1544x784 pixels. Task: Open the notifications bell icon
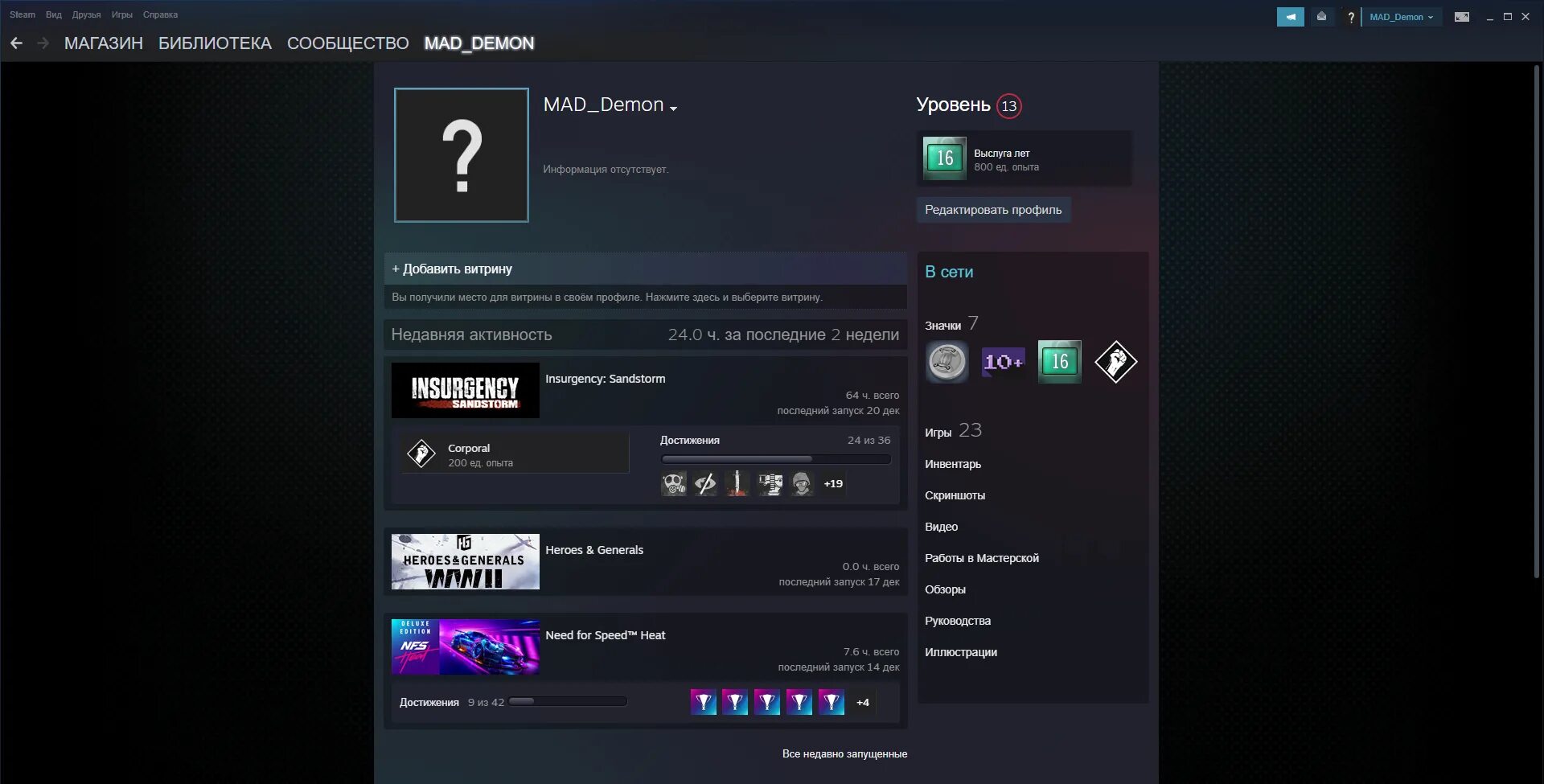[1321, 17]
